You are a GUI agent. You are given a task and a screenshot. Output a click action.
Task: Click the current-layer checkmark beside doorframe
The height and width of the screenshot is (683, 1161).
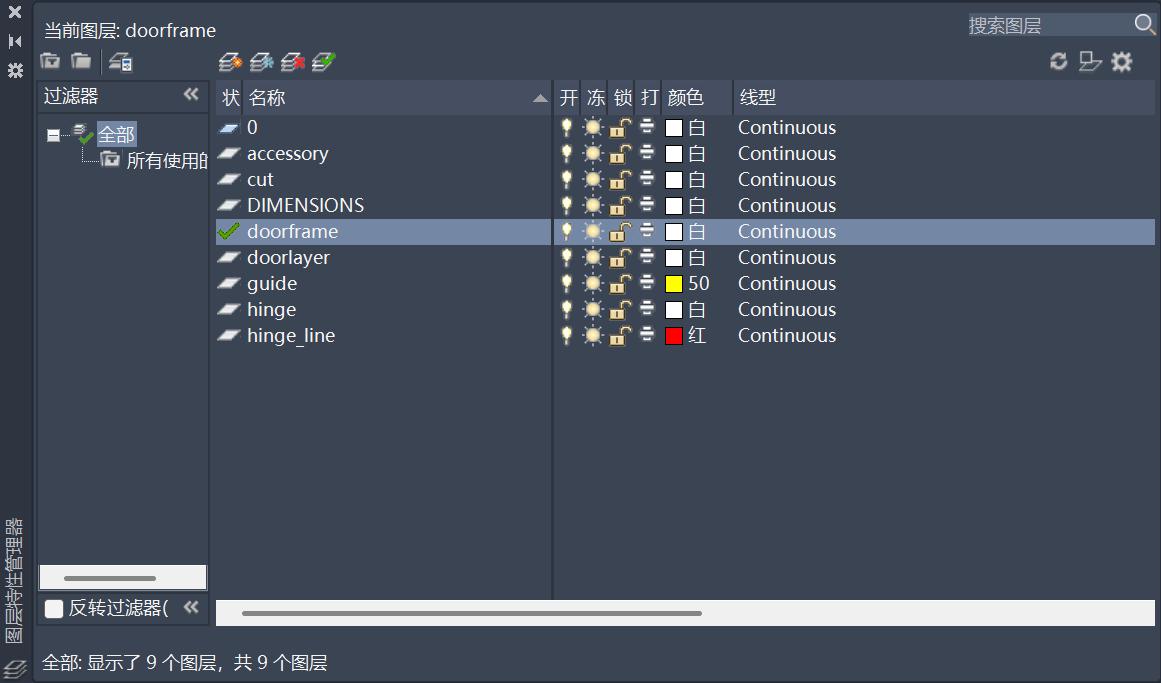[229, 231]
